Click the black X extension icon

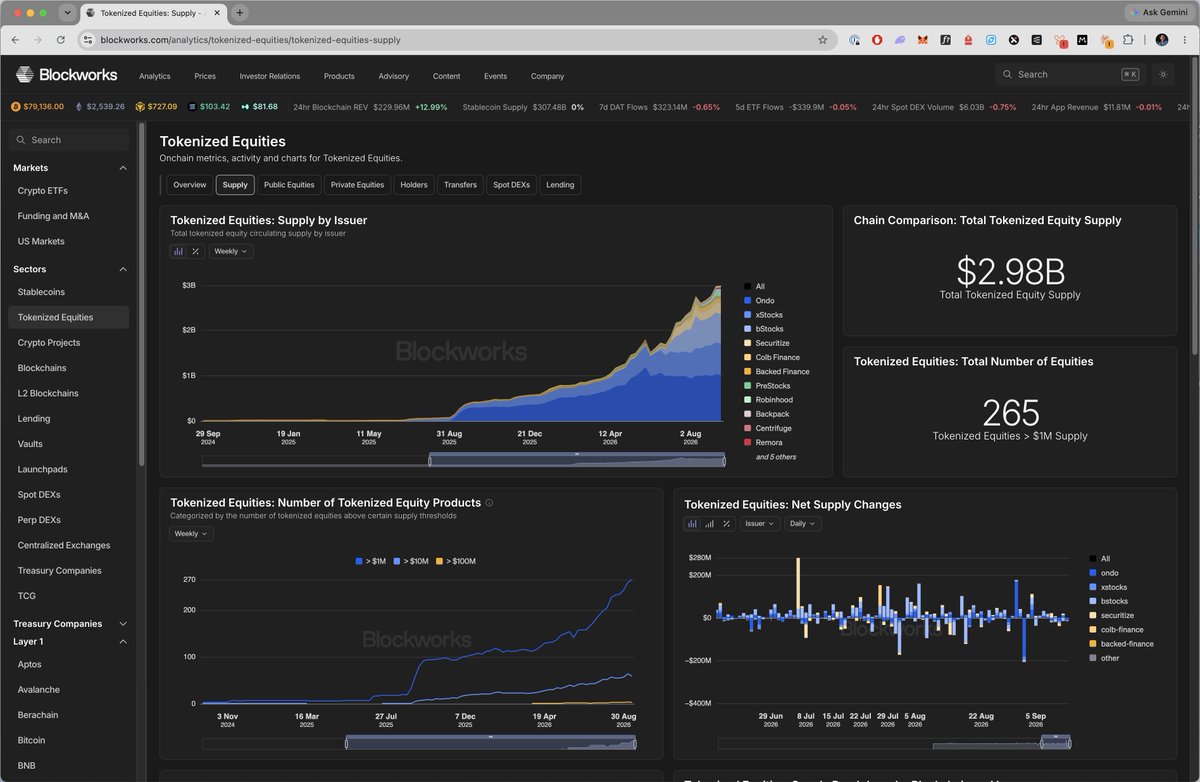tap(1014, 40)
